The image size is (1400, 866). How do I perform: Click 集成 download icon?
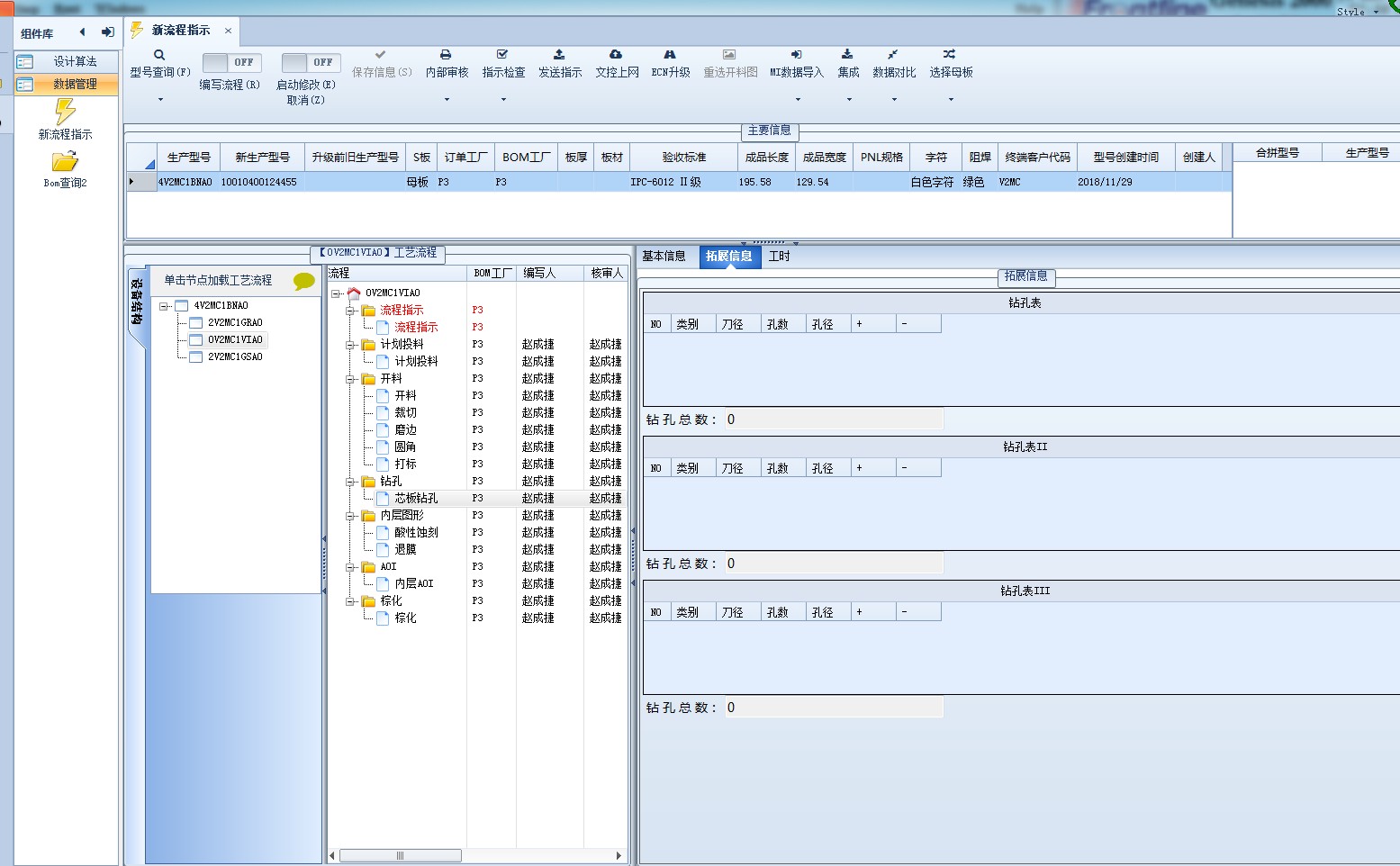click(x=847, y=55)
